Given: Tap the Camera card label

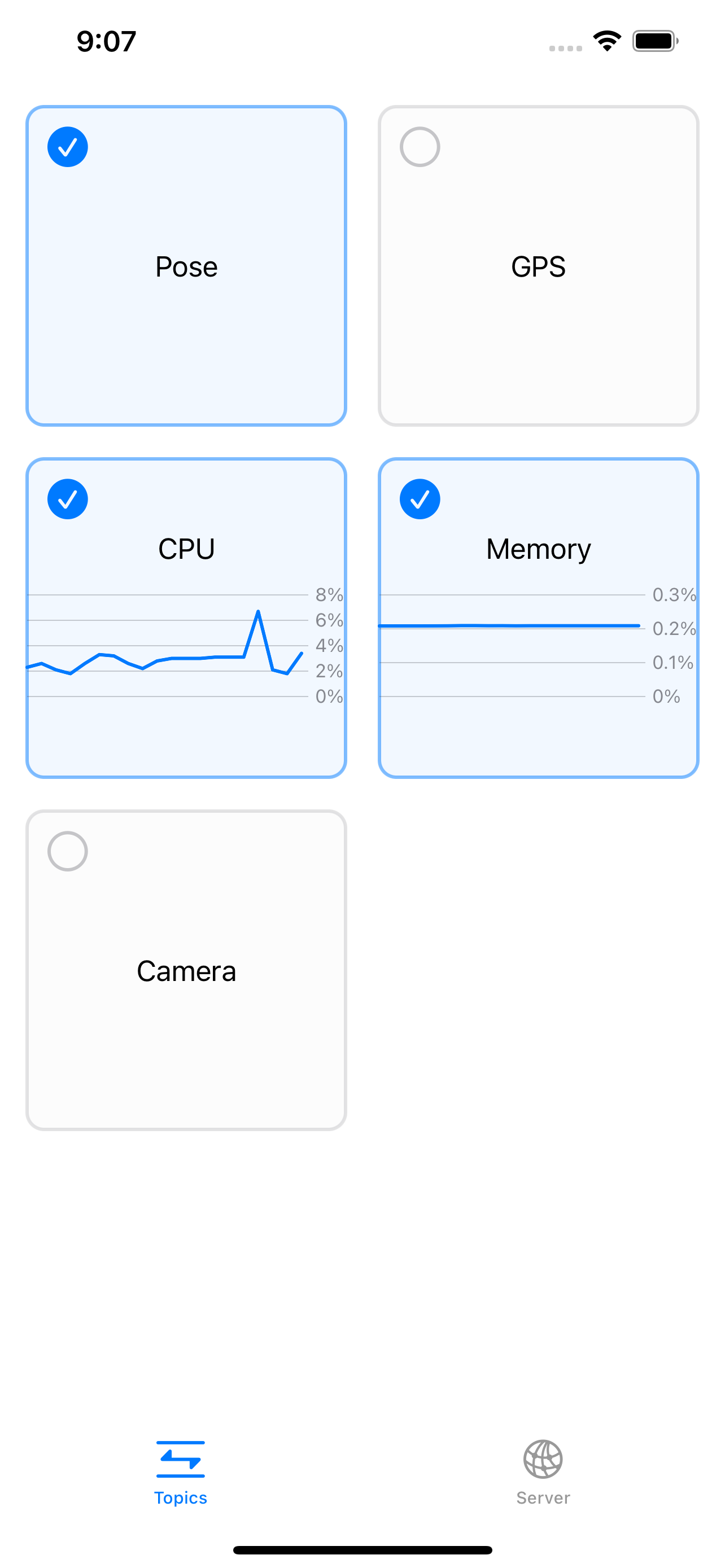Looking at the screenshot, I should pos(186,971).
